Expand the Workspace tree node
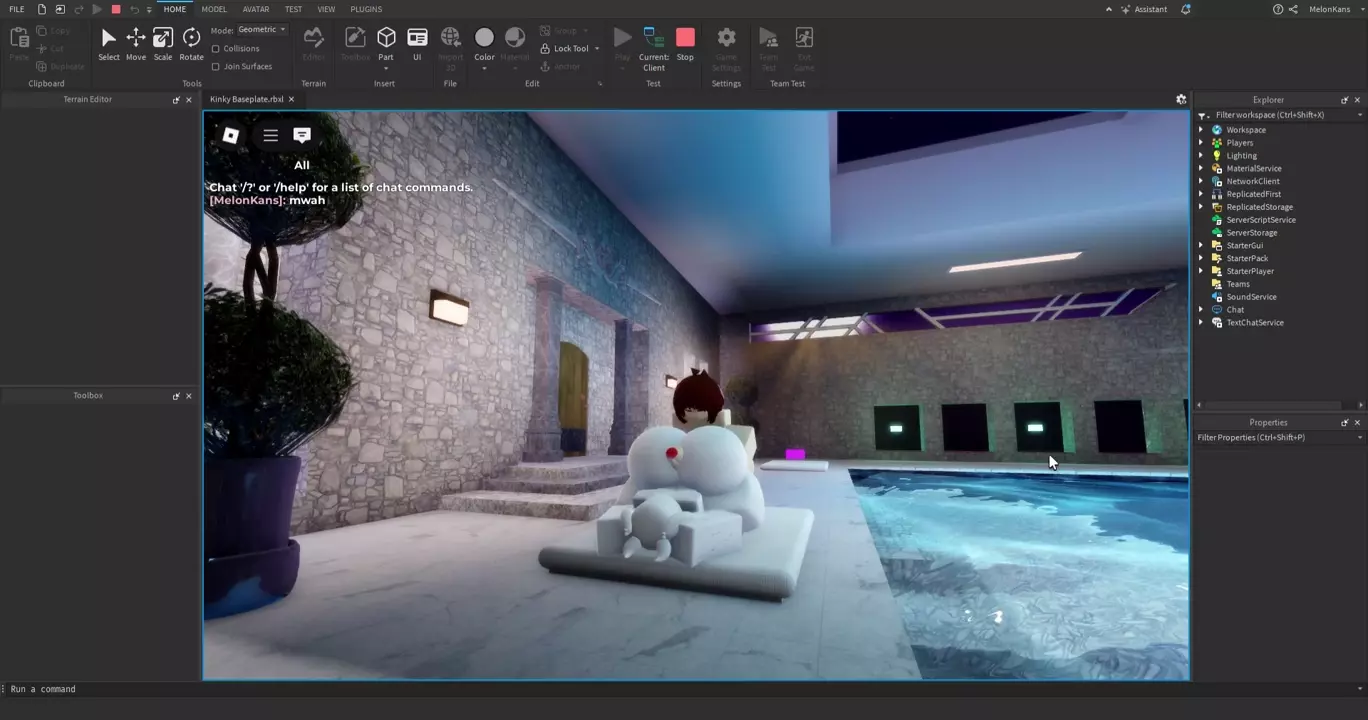1368x720 pixels. (x=1201, y=130)
